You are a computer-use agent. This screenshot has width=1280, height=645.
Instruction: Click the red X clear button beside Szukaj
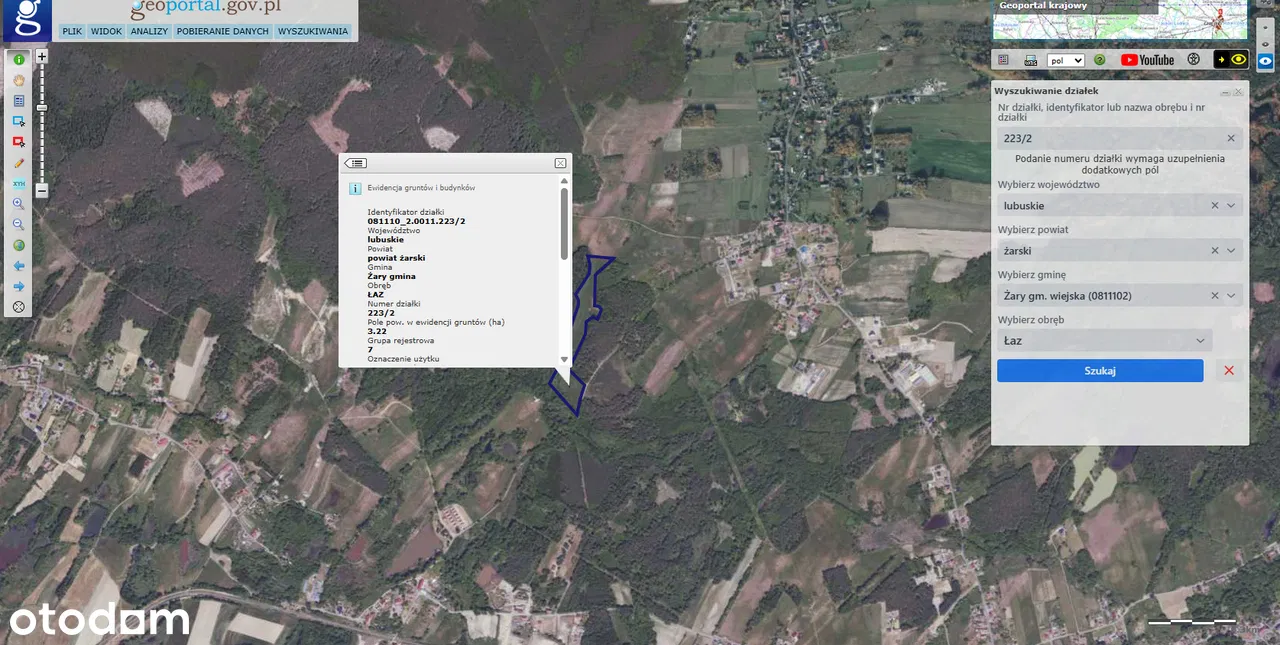[1229, 371]
